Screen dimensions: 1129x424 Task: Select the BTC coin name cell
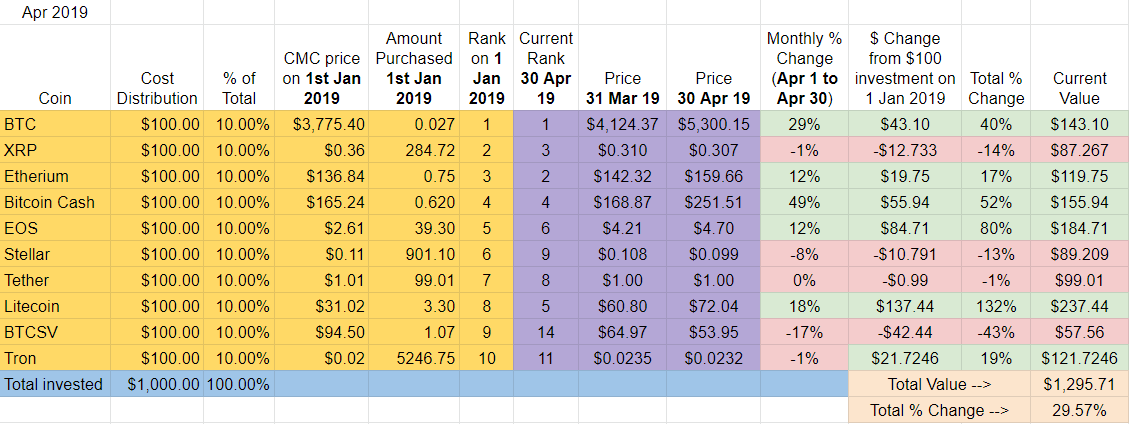[x=55, y=125]
